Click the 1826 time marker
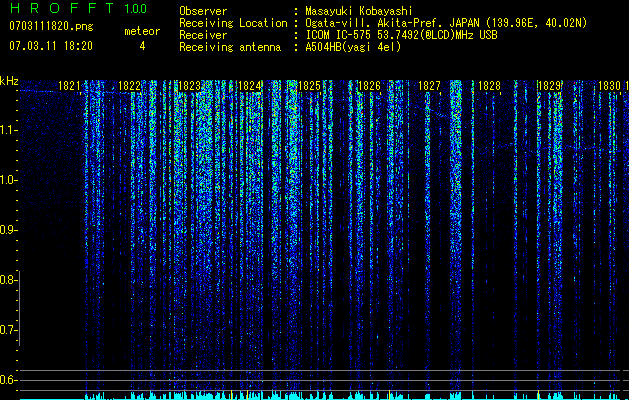This screenshot has height=400, width=629. [369, 86]
